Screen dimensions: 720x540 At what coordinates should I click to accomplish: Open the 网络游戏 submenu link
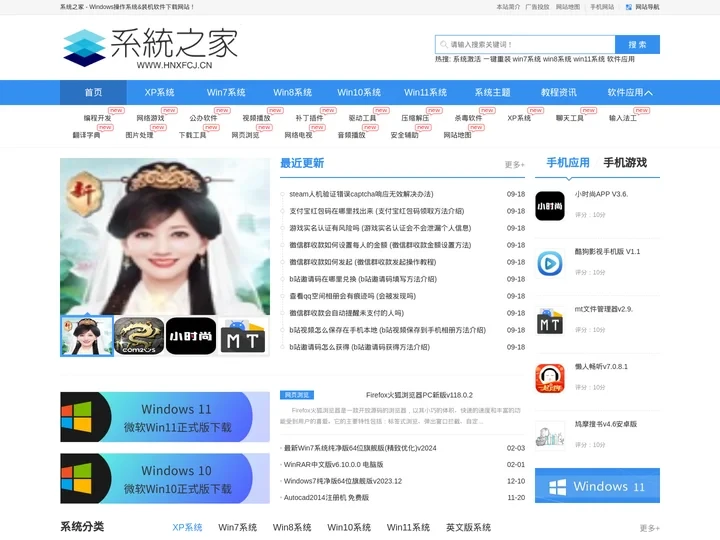coord(150,118)
